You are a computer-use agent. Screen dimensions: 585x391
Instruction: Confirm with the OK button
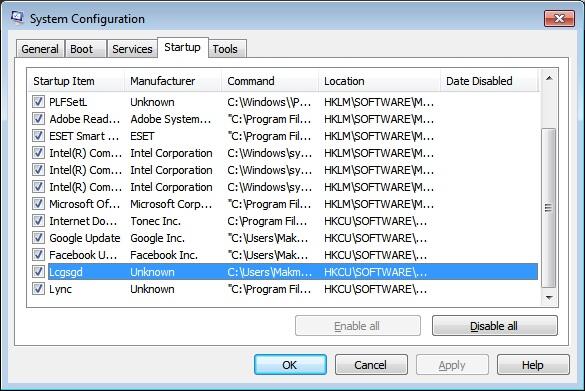pyautogui.click(x=290, y=365)
